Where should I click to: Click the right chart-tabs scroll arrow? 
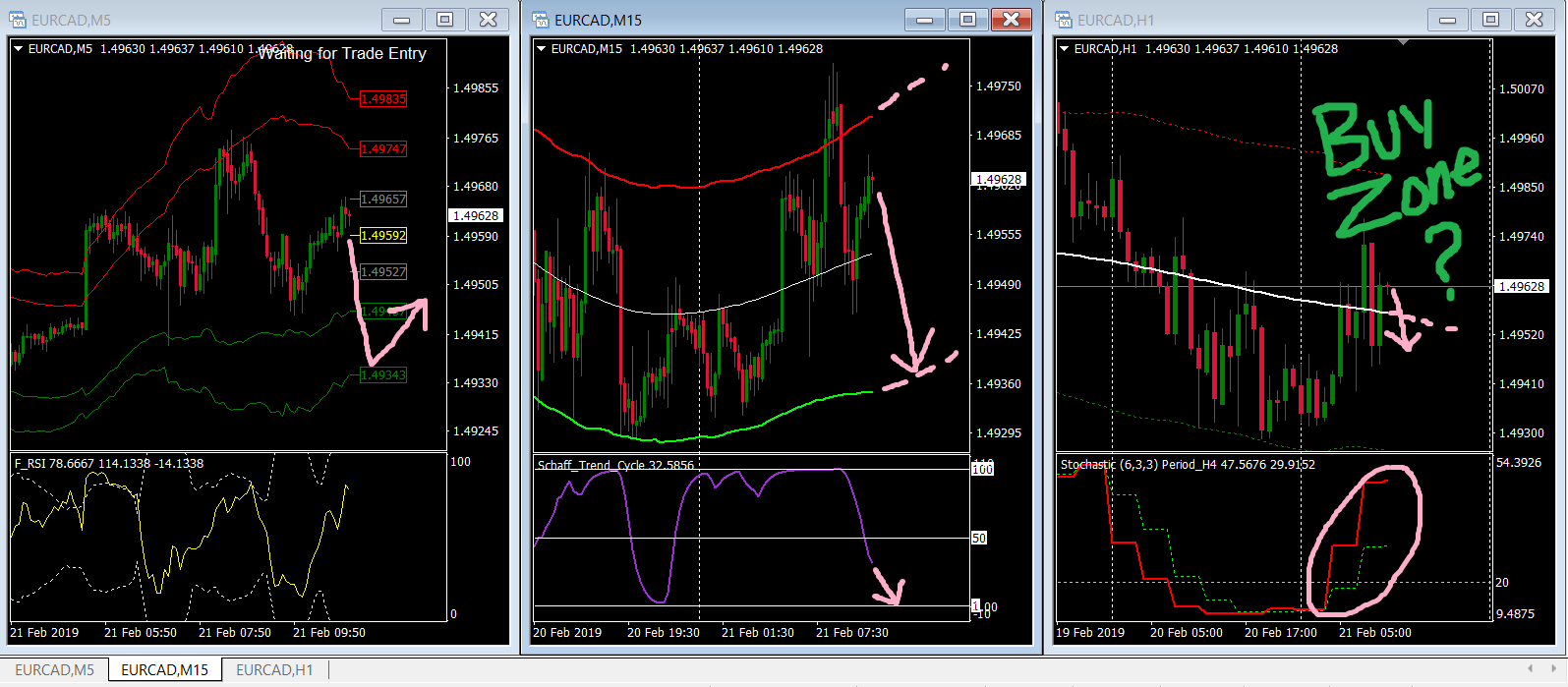[x=1553, y=668]
